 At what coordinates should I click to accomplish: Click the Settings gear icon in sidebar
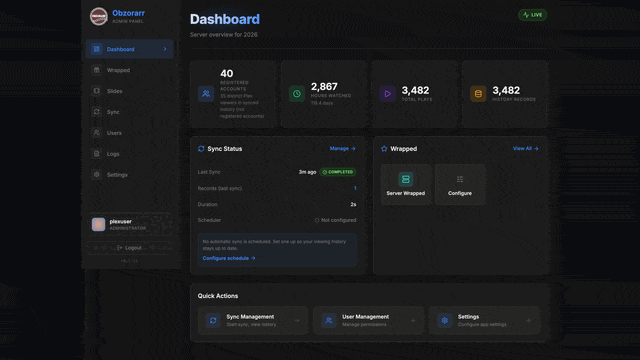(96, 174)
